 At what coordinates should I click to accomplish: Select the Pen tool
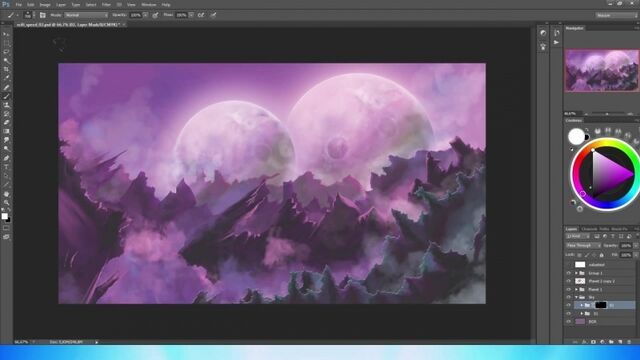click(6, 158)
